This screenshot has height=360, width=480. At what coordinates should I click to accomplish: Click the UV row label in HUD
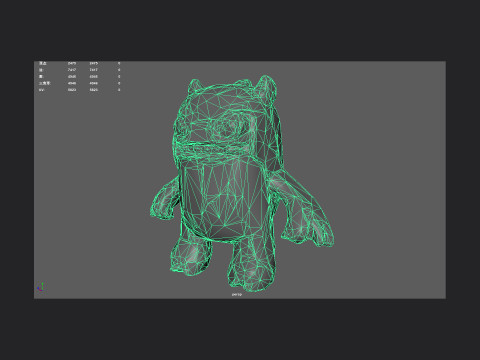click(x=41, y=90)
